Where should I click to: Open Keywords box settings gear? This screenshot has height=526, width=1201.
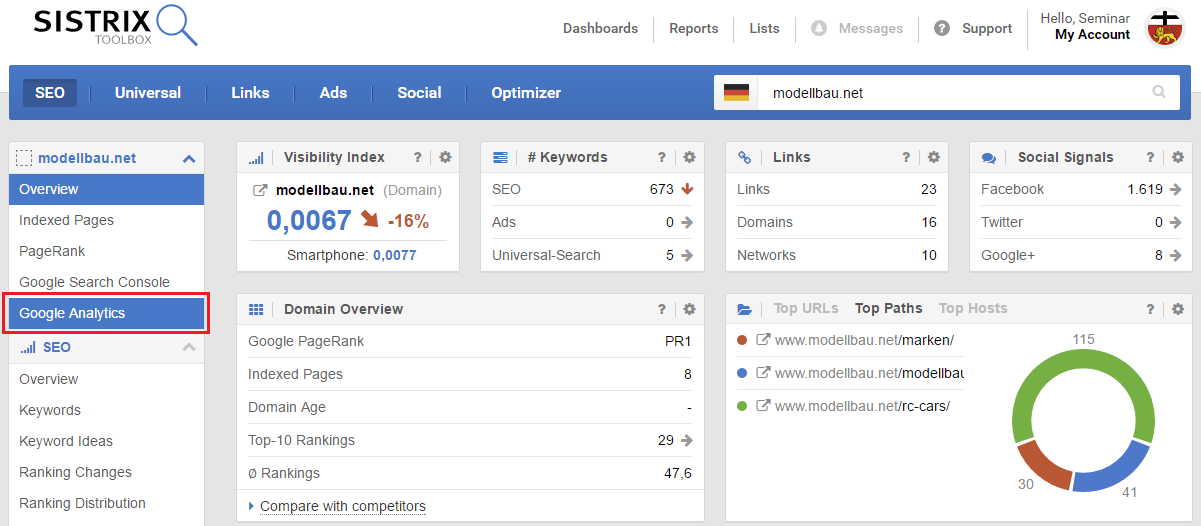point(689,157)
